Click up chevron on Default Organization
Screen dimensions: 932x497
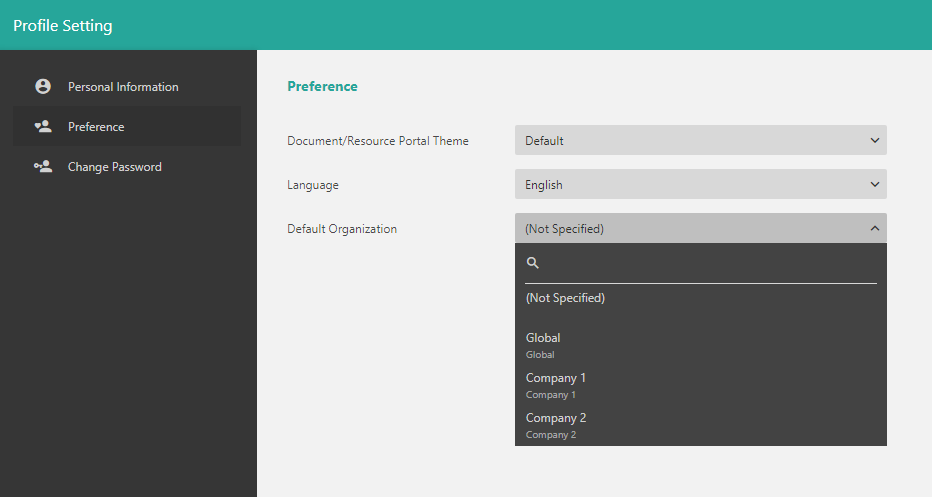875,229
